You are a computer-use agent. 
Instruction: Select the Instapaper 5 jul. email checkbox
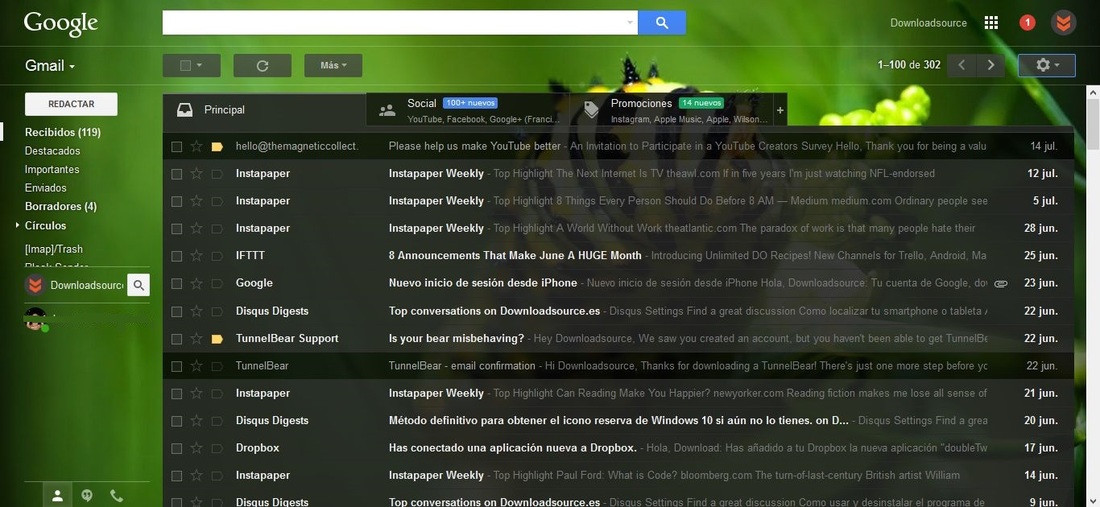(177, 201)
